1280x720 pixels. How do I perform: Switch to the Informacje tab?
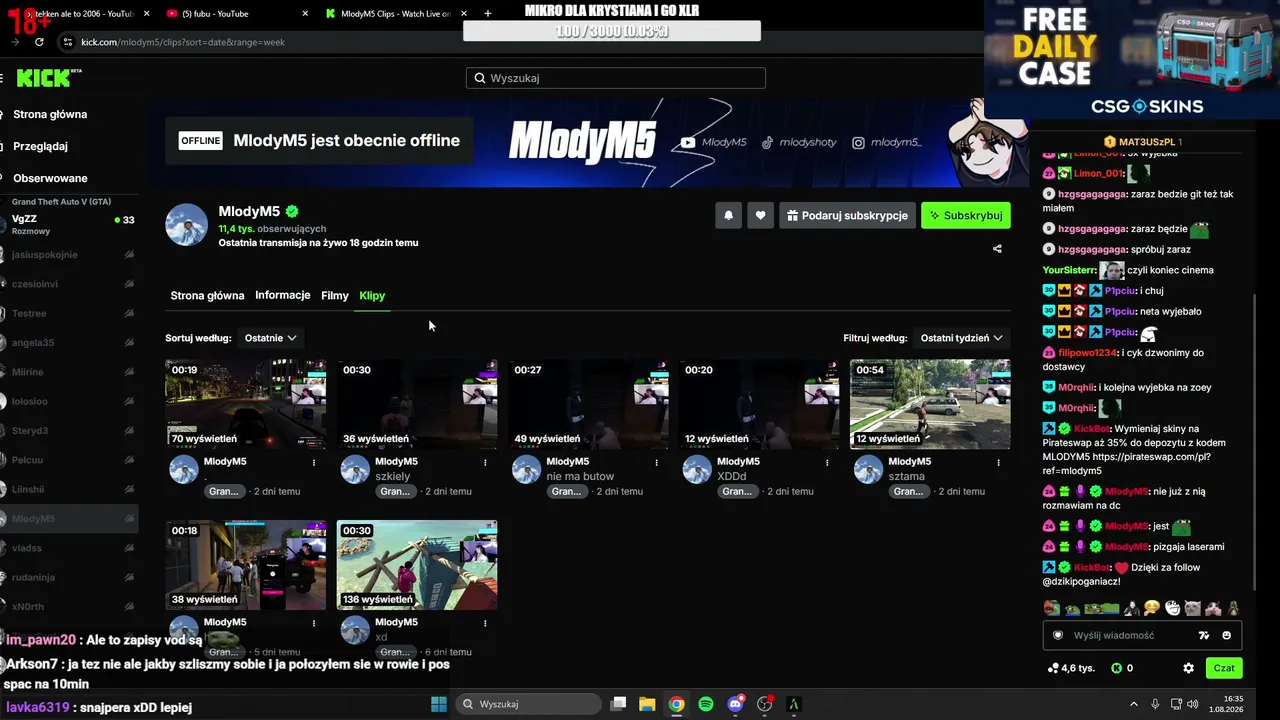pos(283,295)
